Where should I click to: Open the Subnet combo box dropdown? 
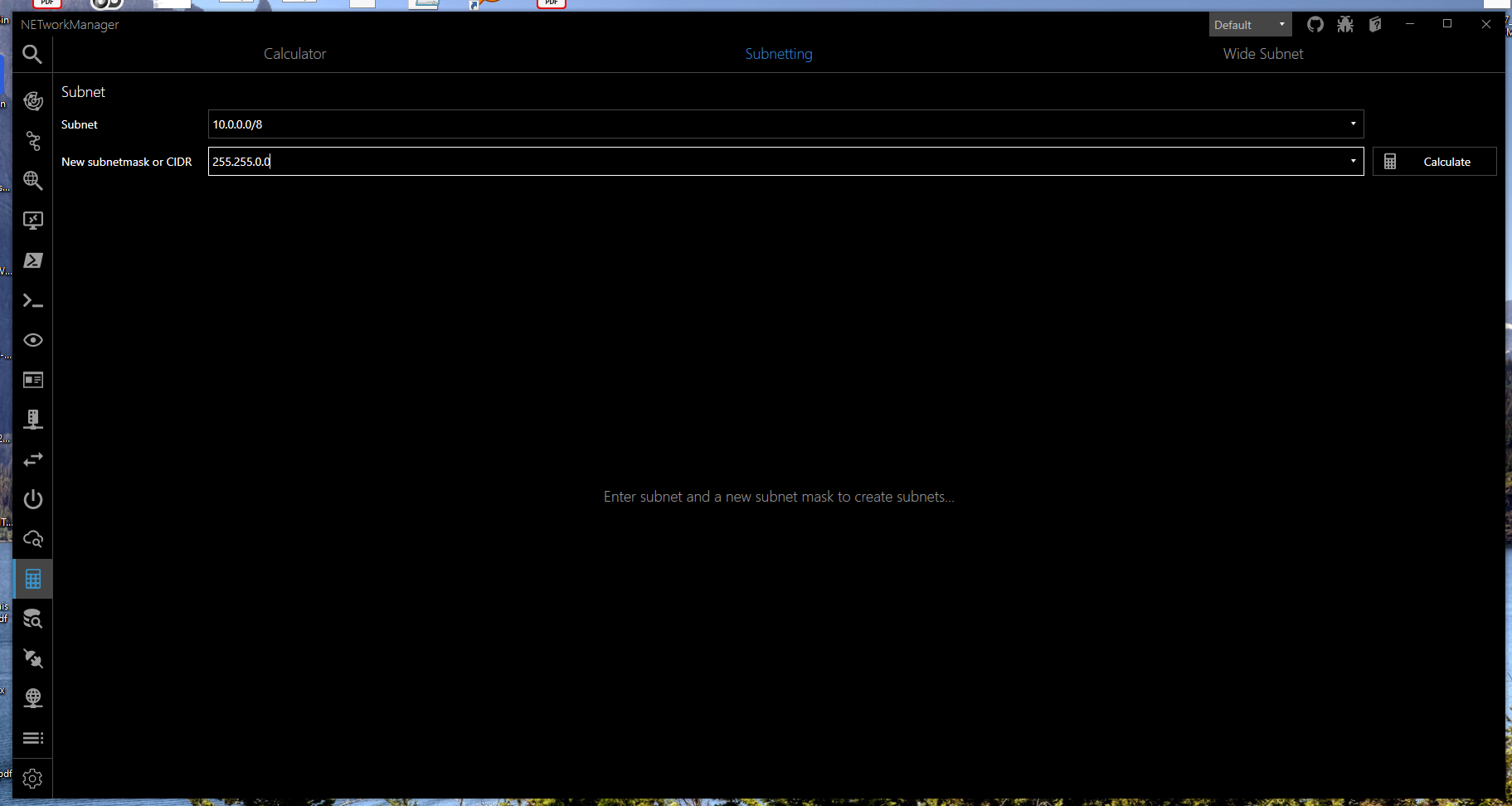(1351, 124)
